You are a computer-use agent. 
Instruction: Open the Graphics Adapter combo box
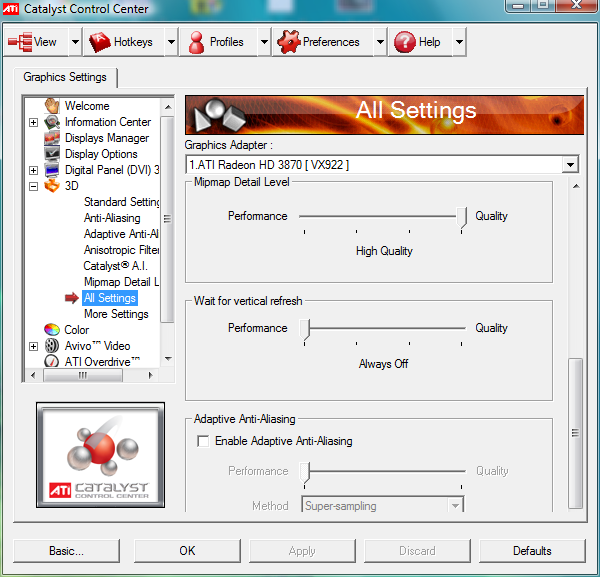tap(382, 165)
